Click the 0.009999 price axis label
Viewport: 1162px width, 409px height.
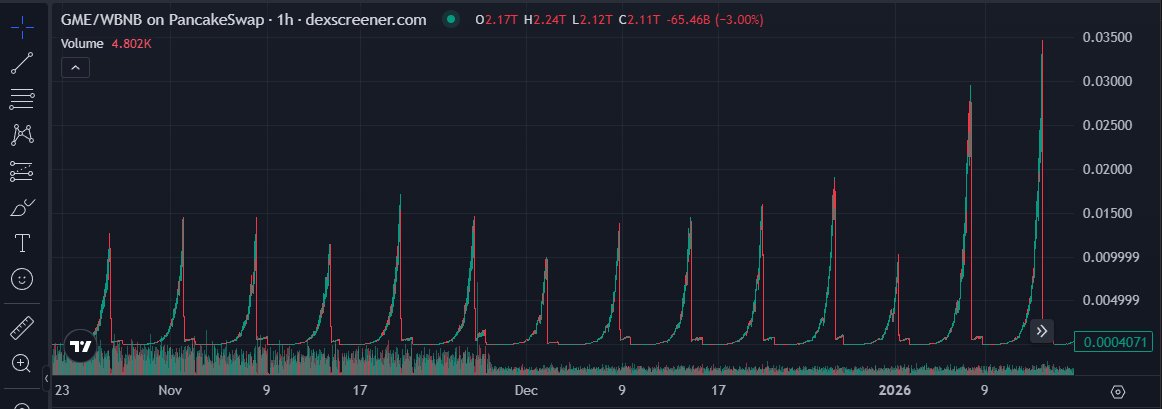pyautogui.click(x=1111, y=257)
